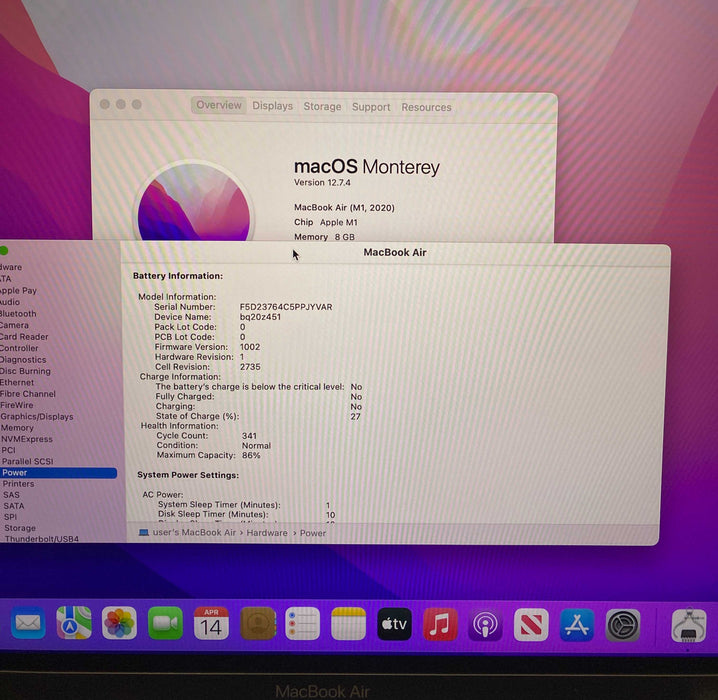Select Bluetooth in the sidebar
718x700 pixels.
click(x=18, y=313)
